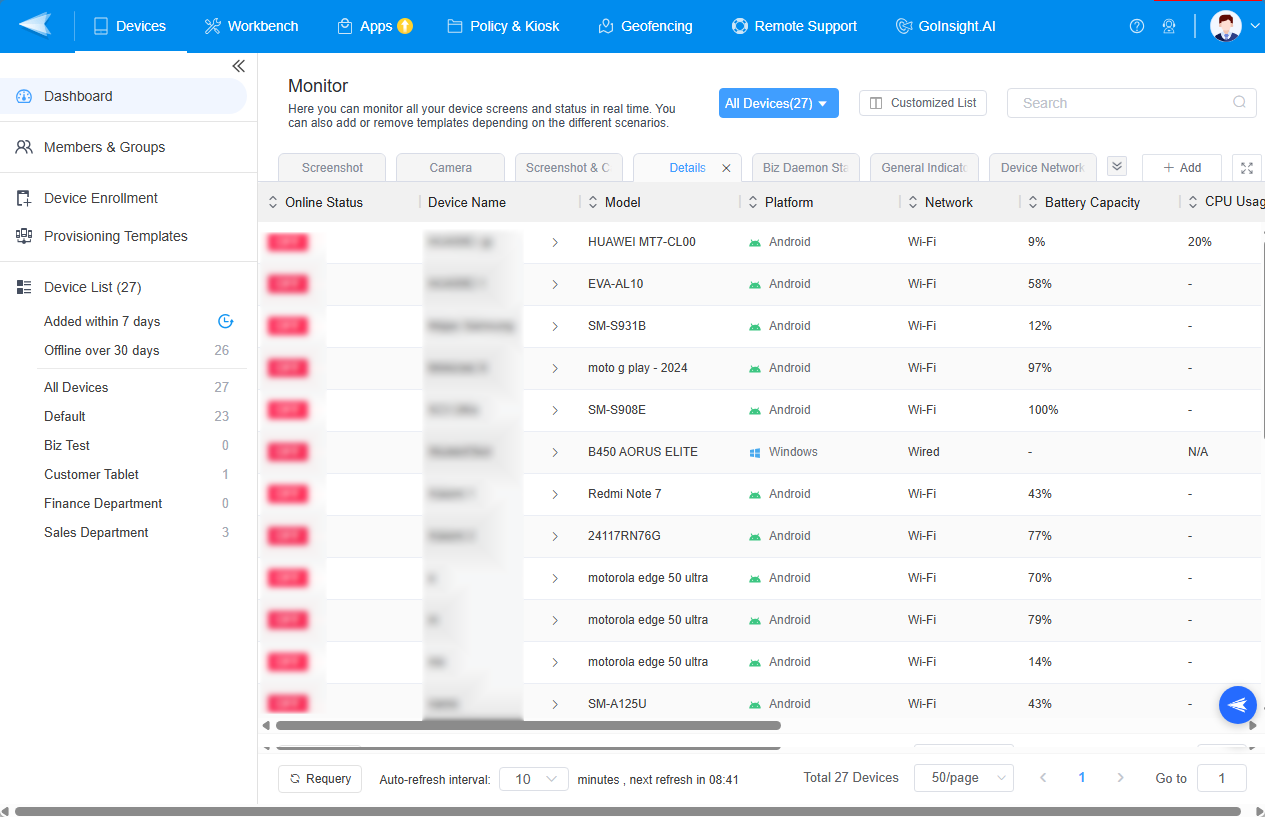The height and width of the screenshot is (817, 1265).
Task: Click the table horizontal scrollbar
Action: click(528, 725)
